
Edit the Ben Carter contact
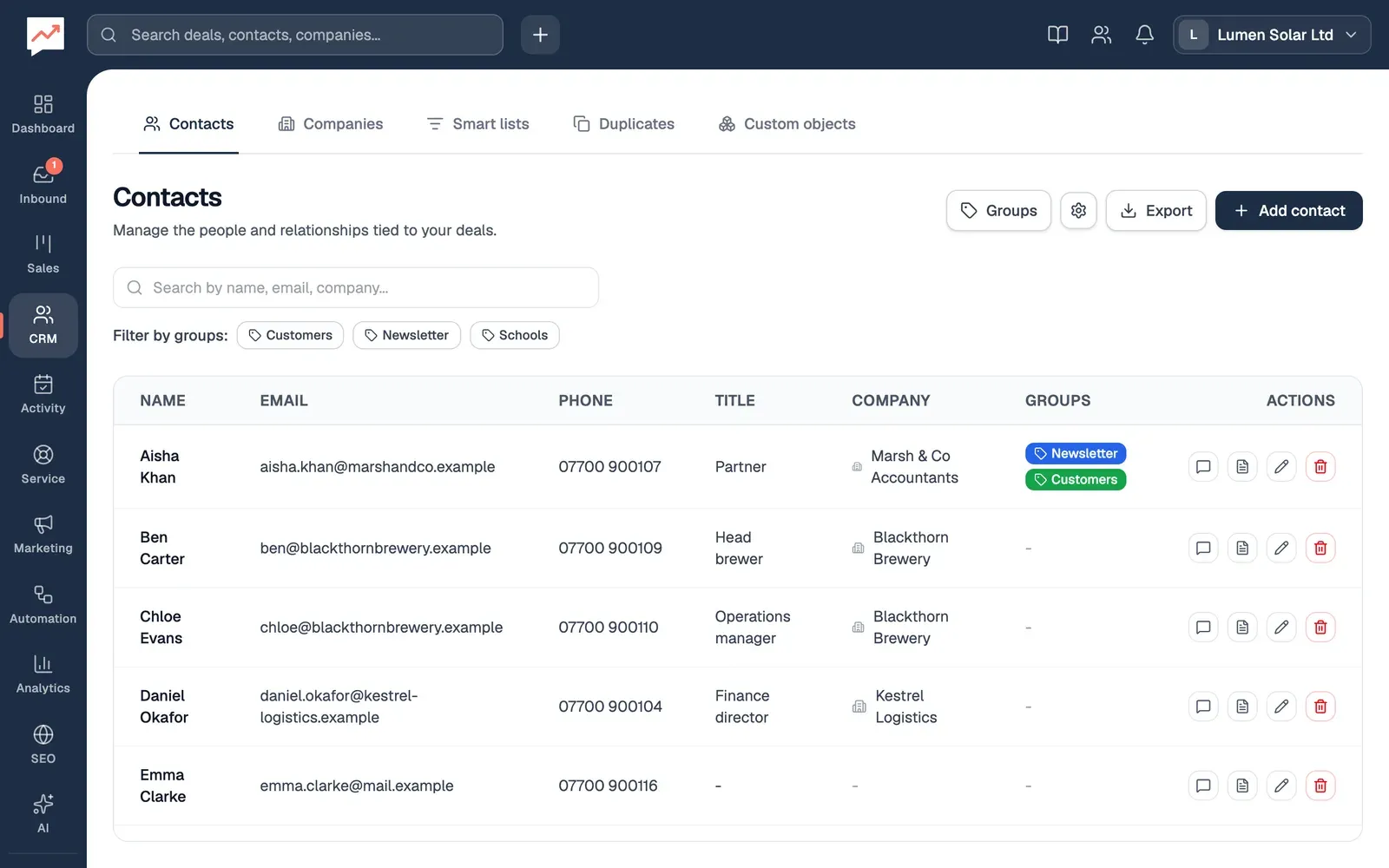[x=1281, y=549]
